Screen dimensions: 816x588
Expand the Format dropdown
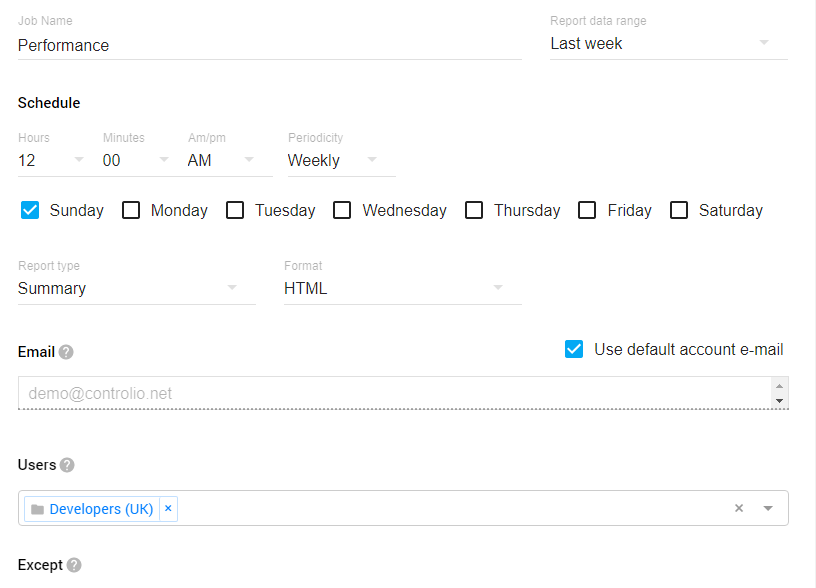click(x=497, y=288)
